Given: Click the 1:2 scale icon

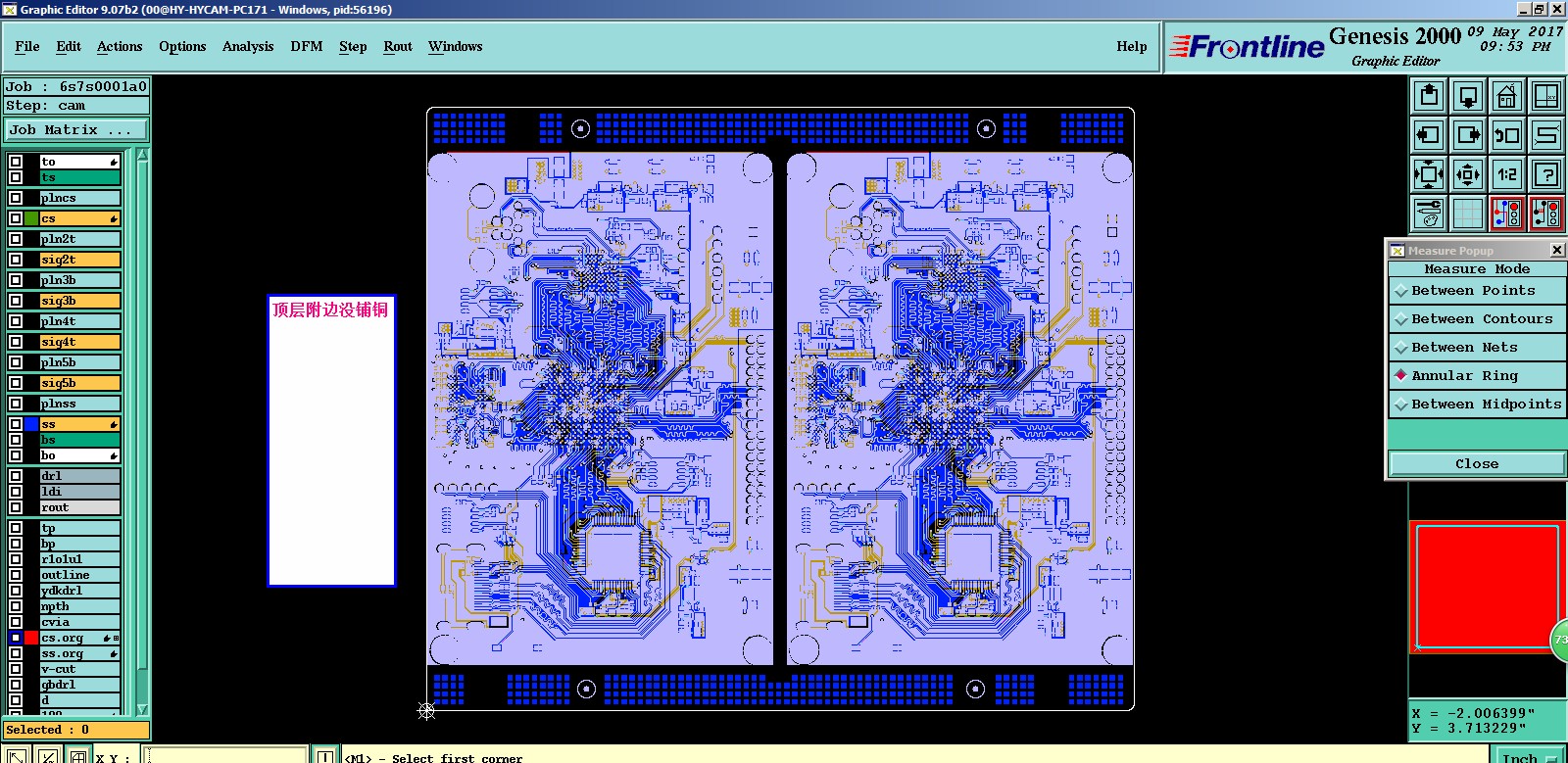Looking at the screenshot, I should [x=1507, y=174].
